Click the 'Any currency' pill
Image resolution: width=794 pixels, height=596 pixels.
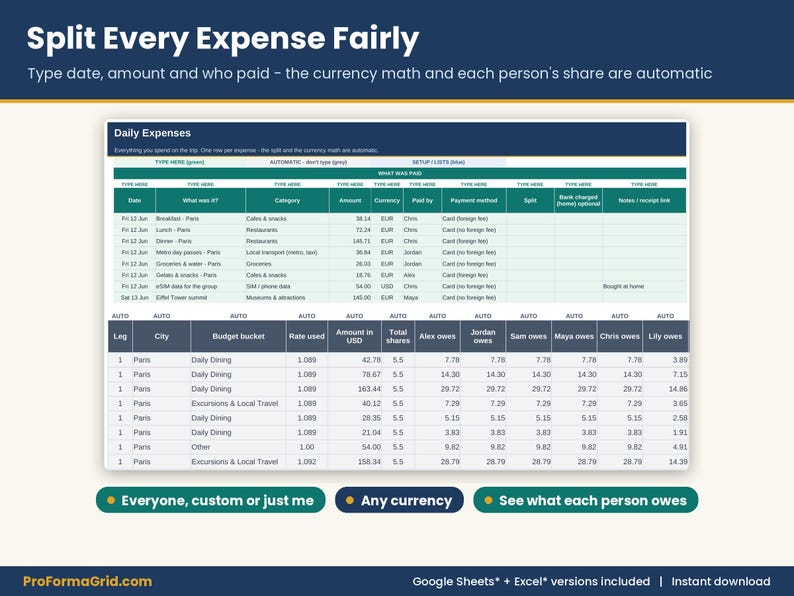tap(399, 500)
